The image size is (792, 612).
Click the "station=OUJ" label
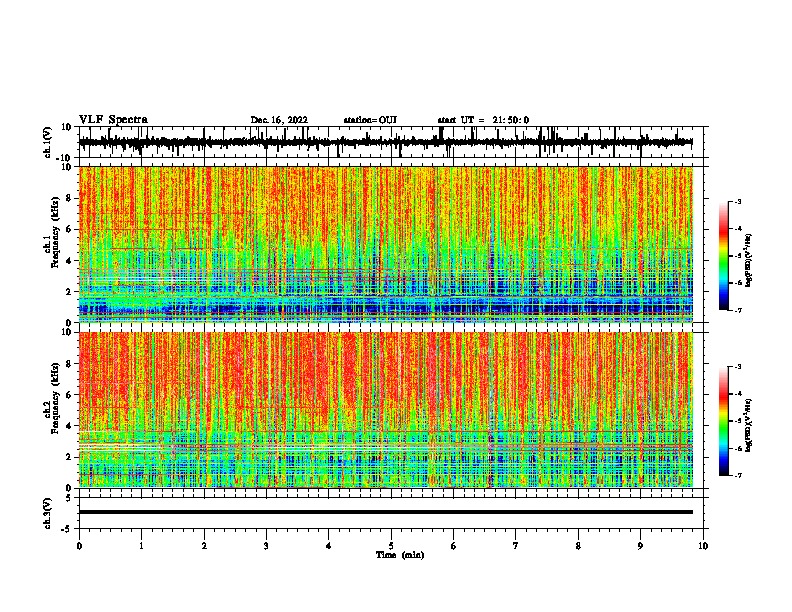(x=370, y=120)
